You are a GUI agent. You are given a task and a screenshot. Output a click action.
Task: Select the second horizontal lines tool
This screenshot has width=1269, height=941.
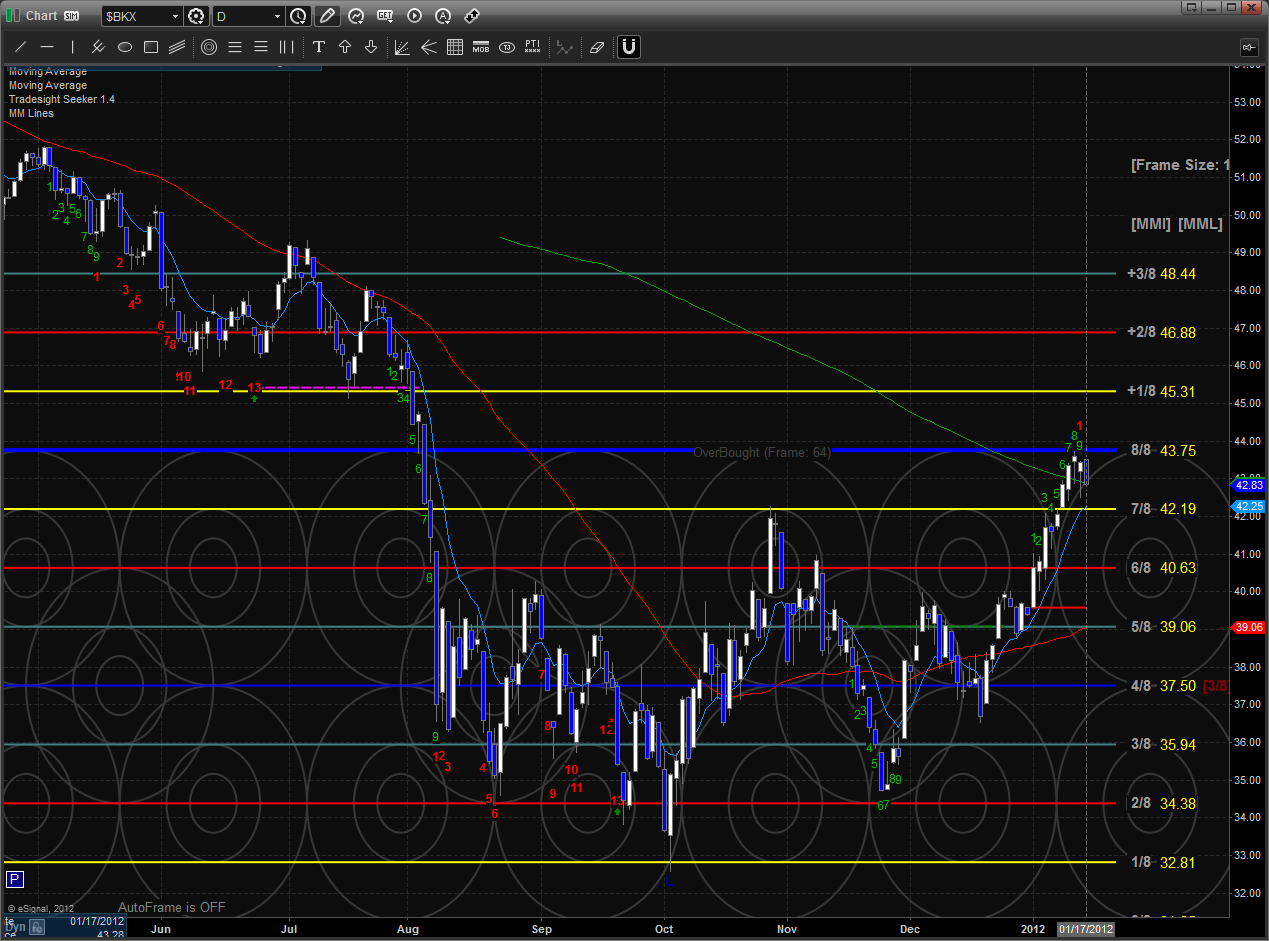tap(261, 47)
